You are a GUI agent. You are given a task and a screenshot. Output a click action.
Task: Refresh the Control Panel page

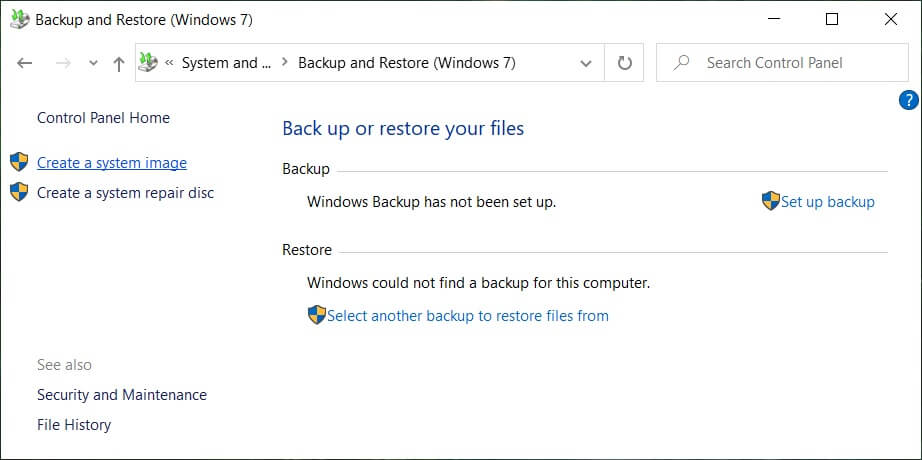[624, 63]
